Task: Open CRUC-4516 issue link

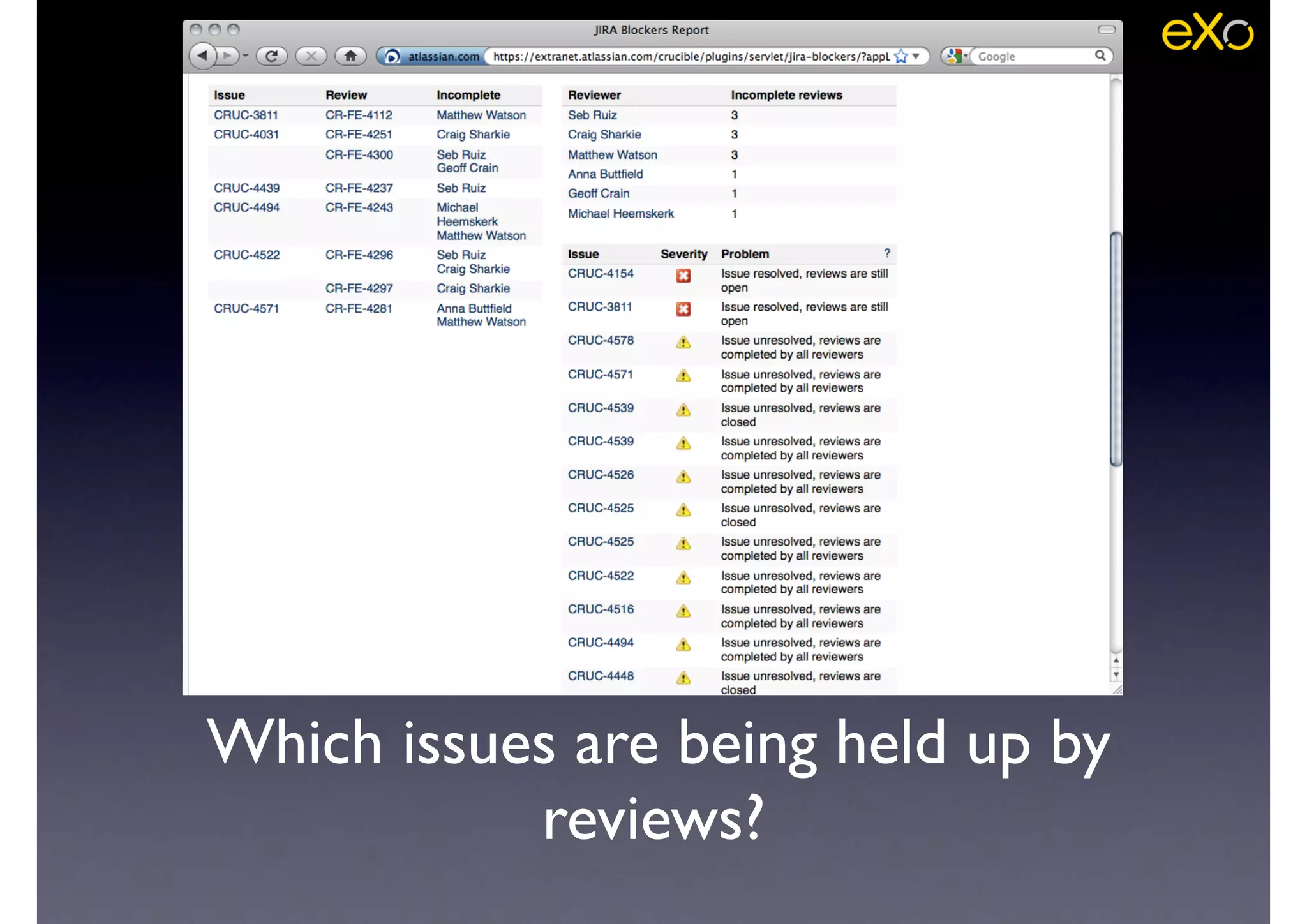Action: [x=601, y=609]
